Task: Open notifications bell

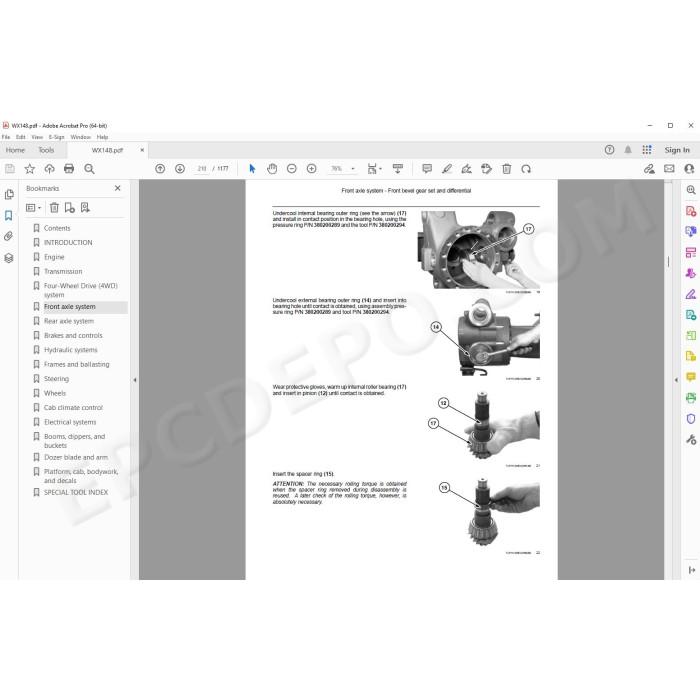Action: click(x=628, y=150)
